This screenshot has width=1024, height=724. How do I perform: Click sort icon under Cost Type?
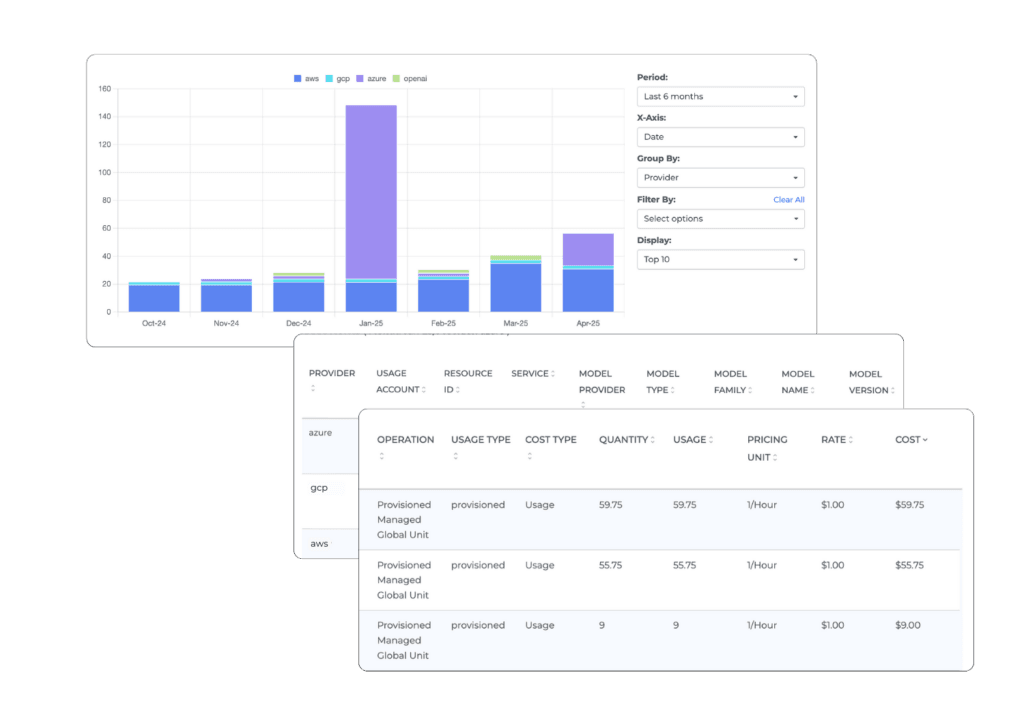pos(529,457)
